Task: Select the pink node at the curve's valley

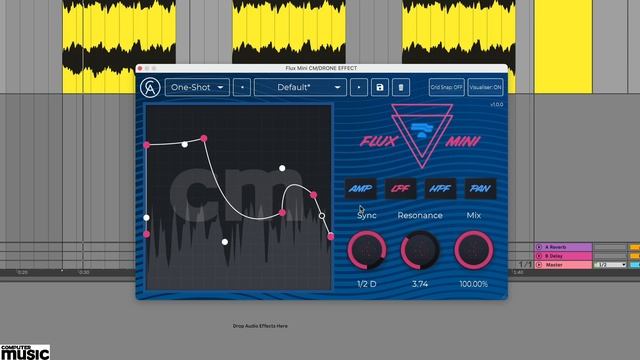Action: [282, 213]
